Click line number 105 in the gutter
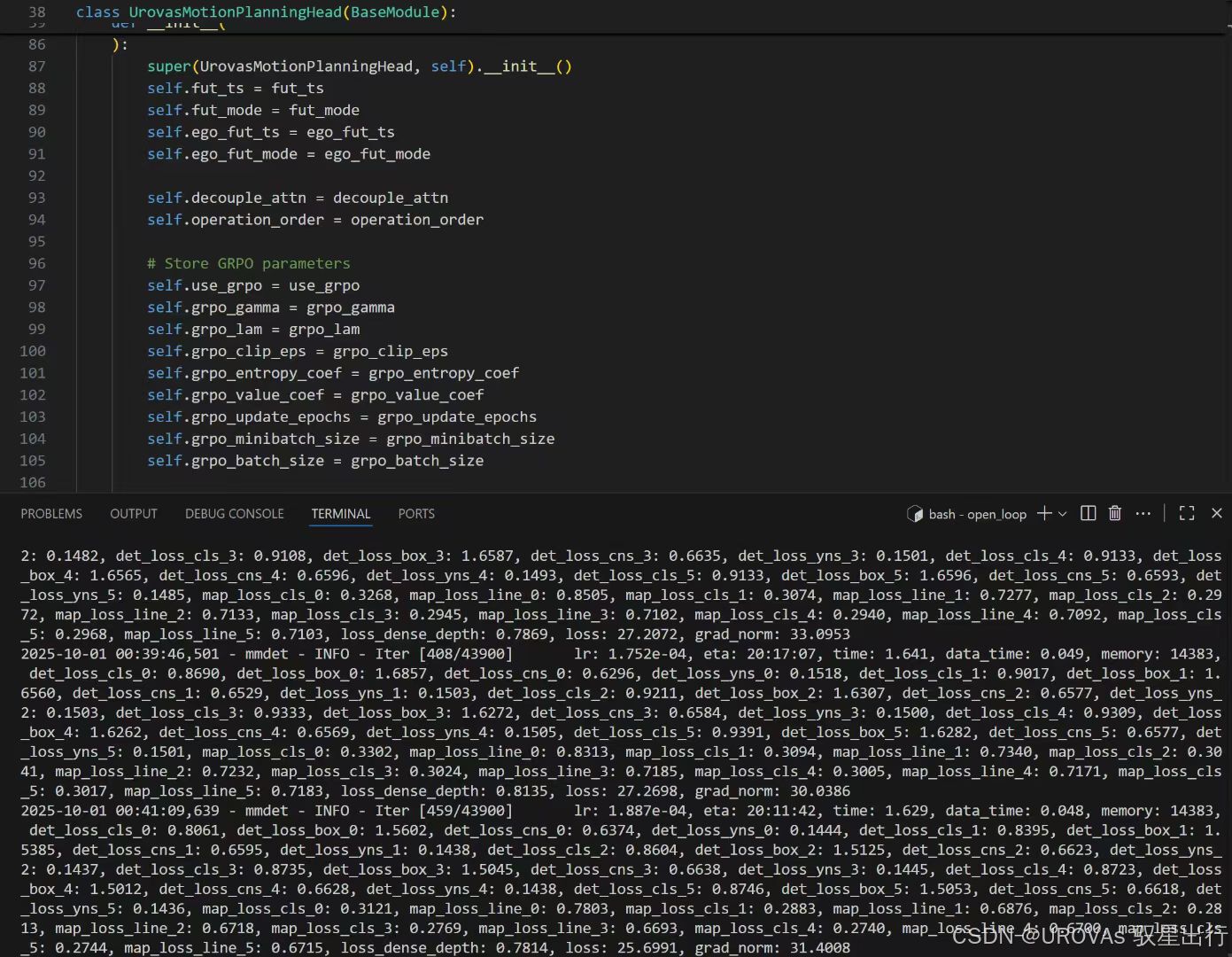Viewport: 1232px width, 957px height. coord(33,461)
